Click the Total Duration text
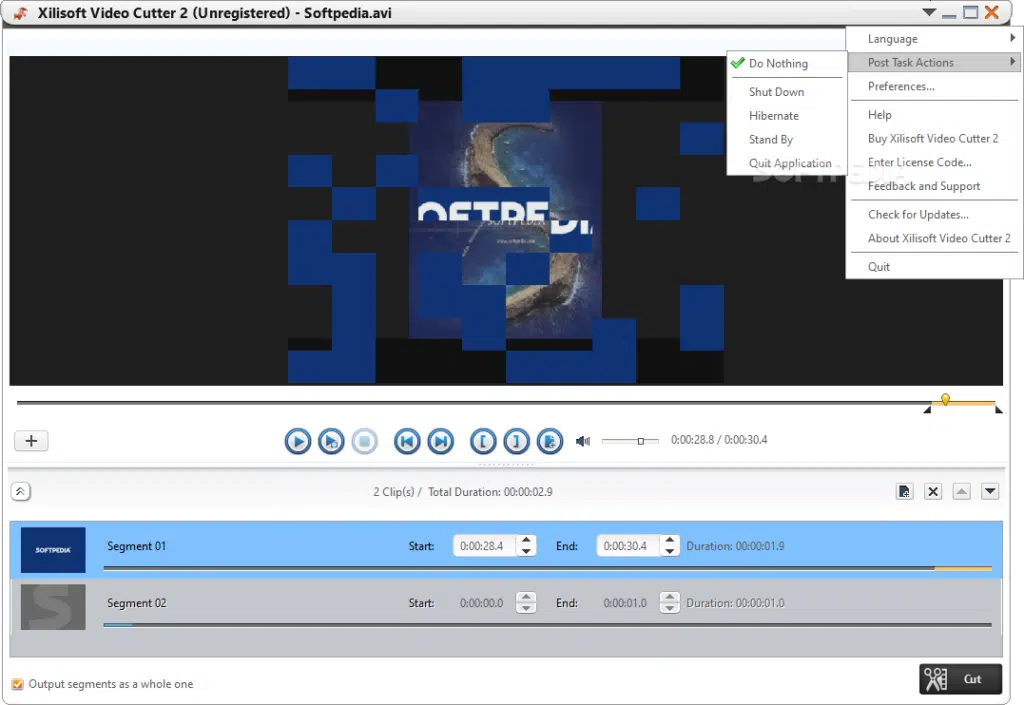Viewport: 1024px width, 705px height. pos(490,492)
